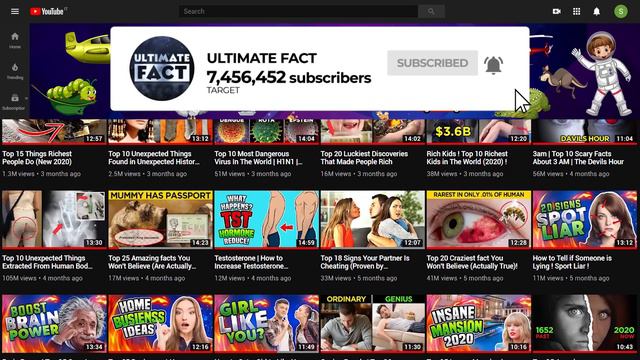
Task: Open Top 25 Amazing facts video title
Action: [x=152, y=262]
